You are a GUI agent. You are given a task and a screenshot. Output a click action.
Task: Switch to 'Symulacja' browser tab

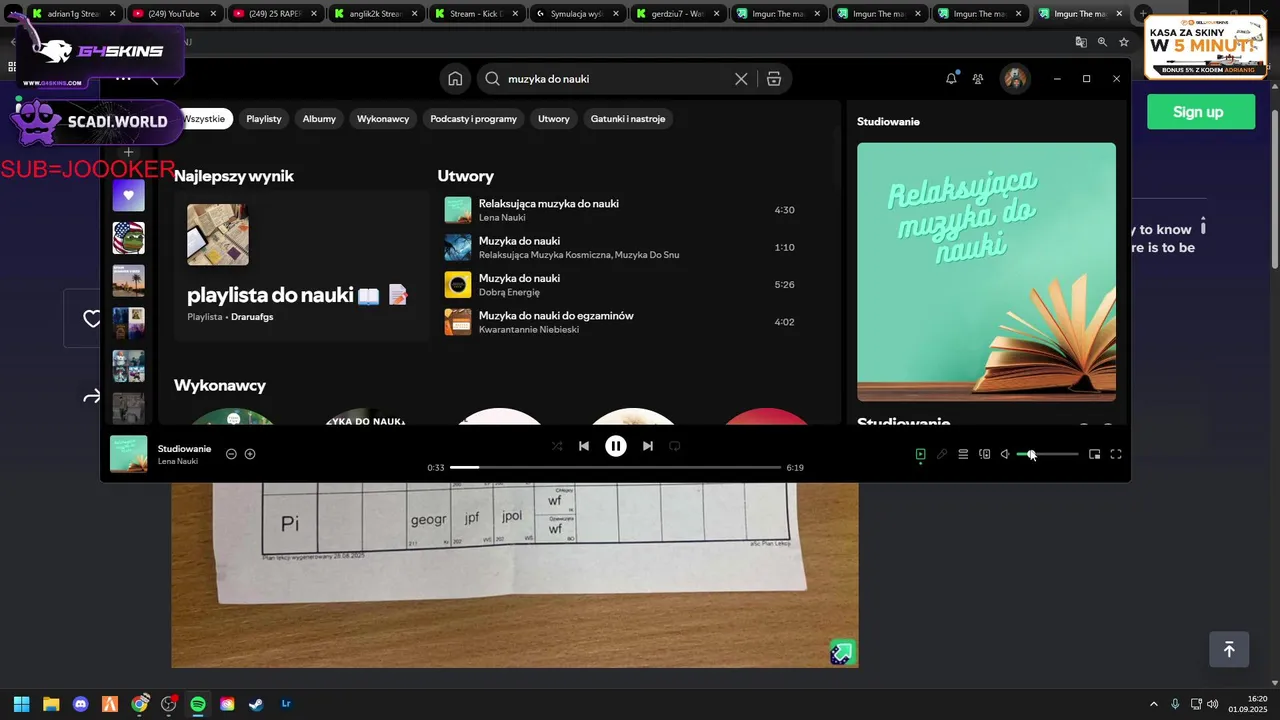point(578,14)
